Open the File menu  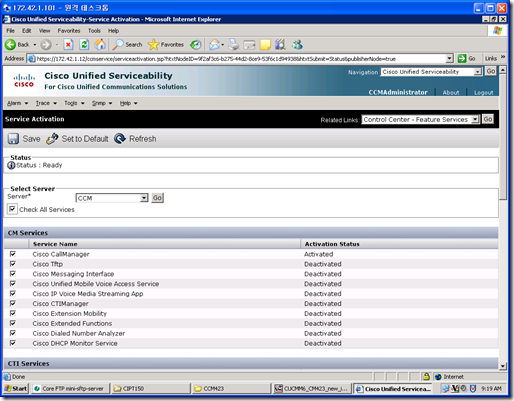10,31
